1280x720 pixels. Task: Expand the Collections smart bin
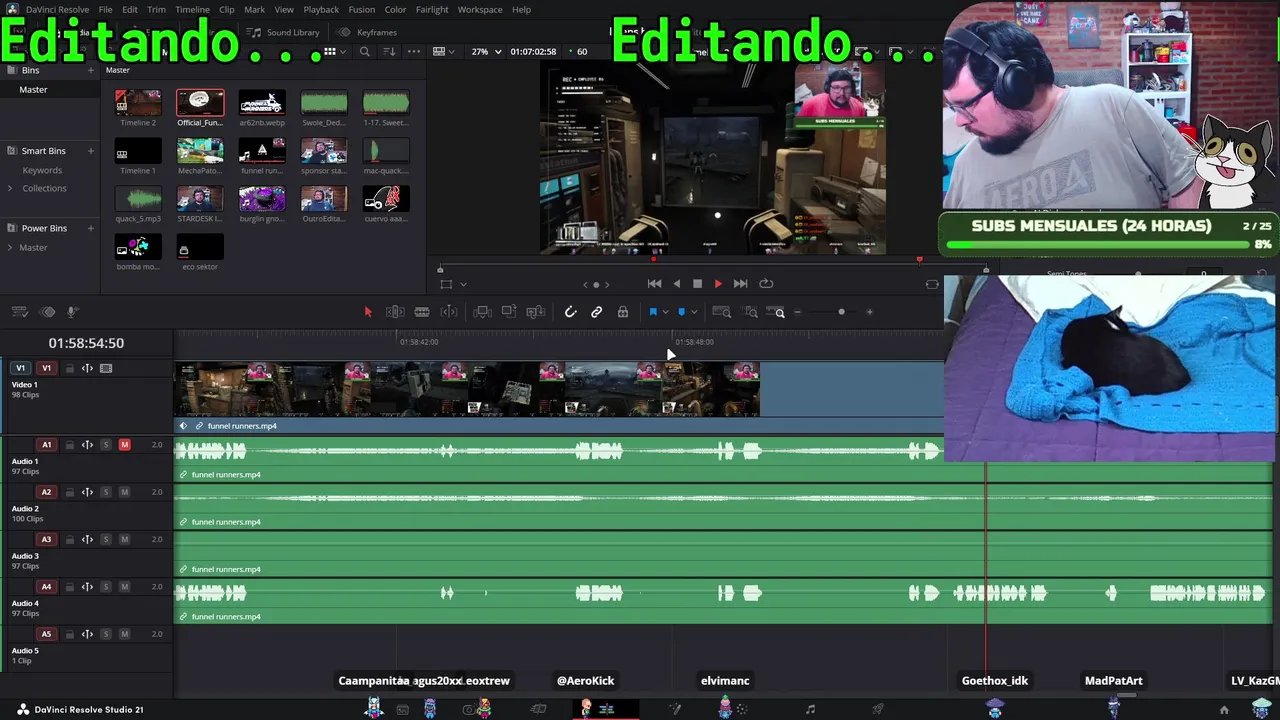[x=10, y=188]
